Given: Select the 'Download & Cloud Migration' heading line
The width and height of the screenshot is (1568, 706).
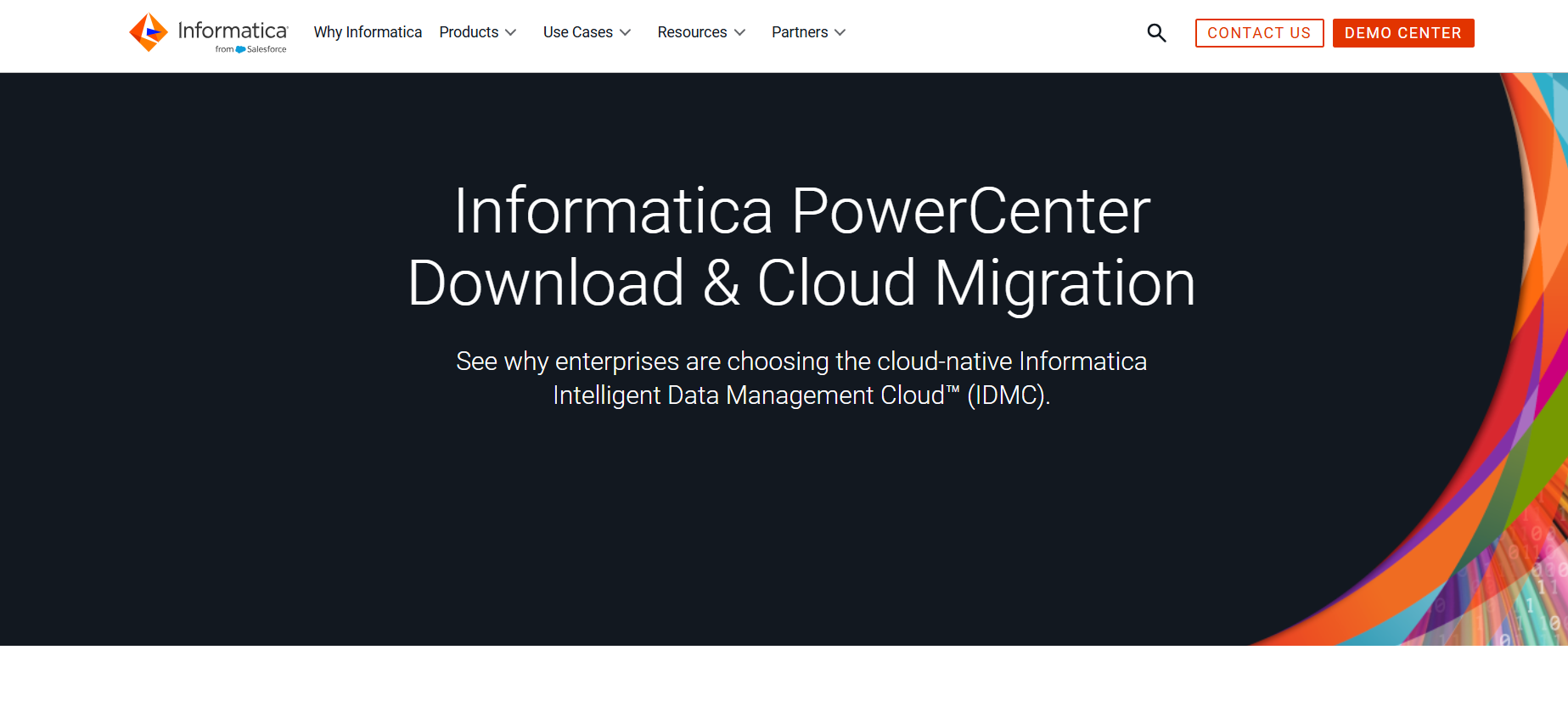Looking at the screenshot, I should click(x=801, y=283).
